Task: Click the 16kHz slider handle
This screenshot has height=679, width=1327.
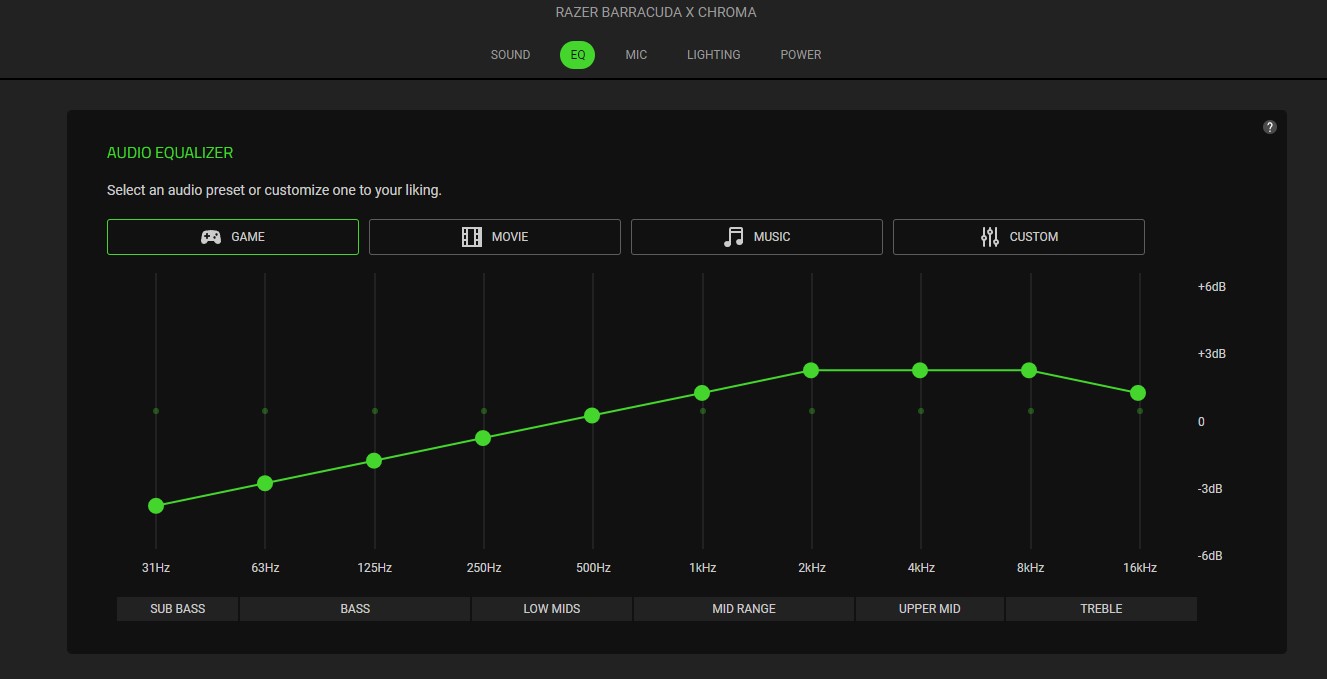Action: tap(1138, 393)
